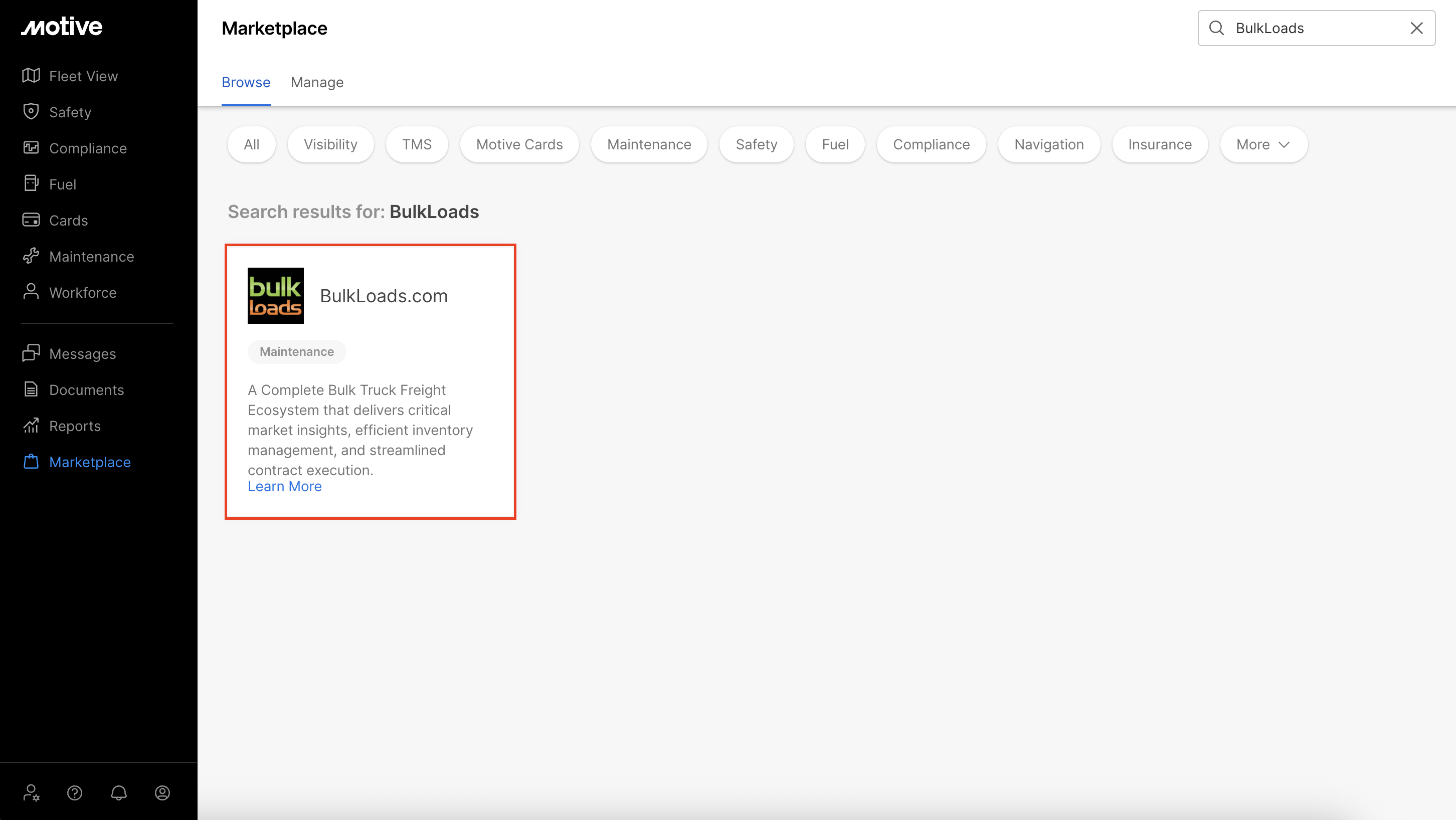Image resolution: width=1456 pixels, height=820 pixels.
Task: Open the BulkLoads logo thumbnail
Action: click(275, 296)
